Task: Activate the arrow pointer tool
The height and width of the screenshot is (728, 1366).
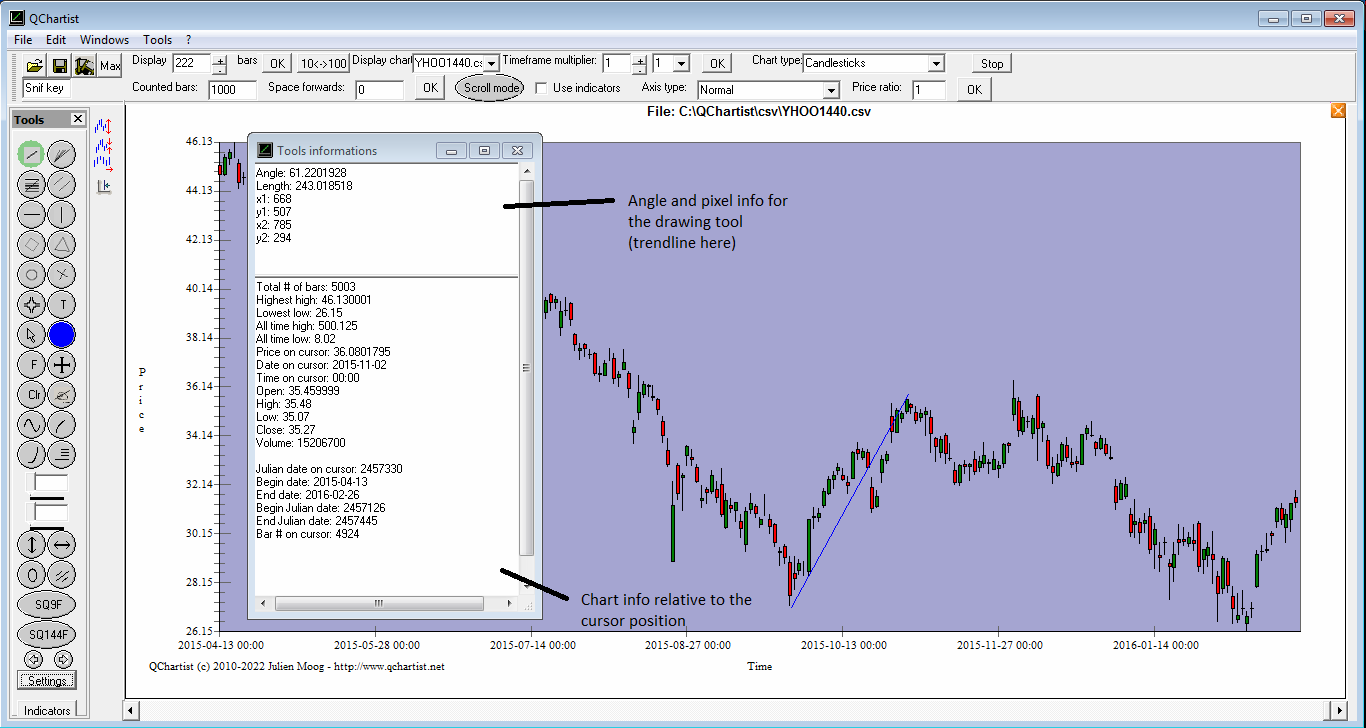Action: (32, 334)
